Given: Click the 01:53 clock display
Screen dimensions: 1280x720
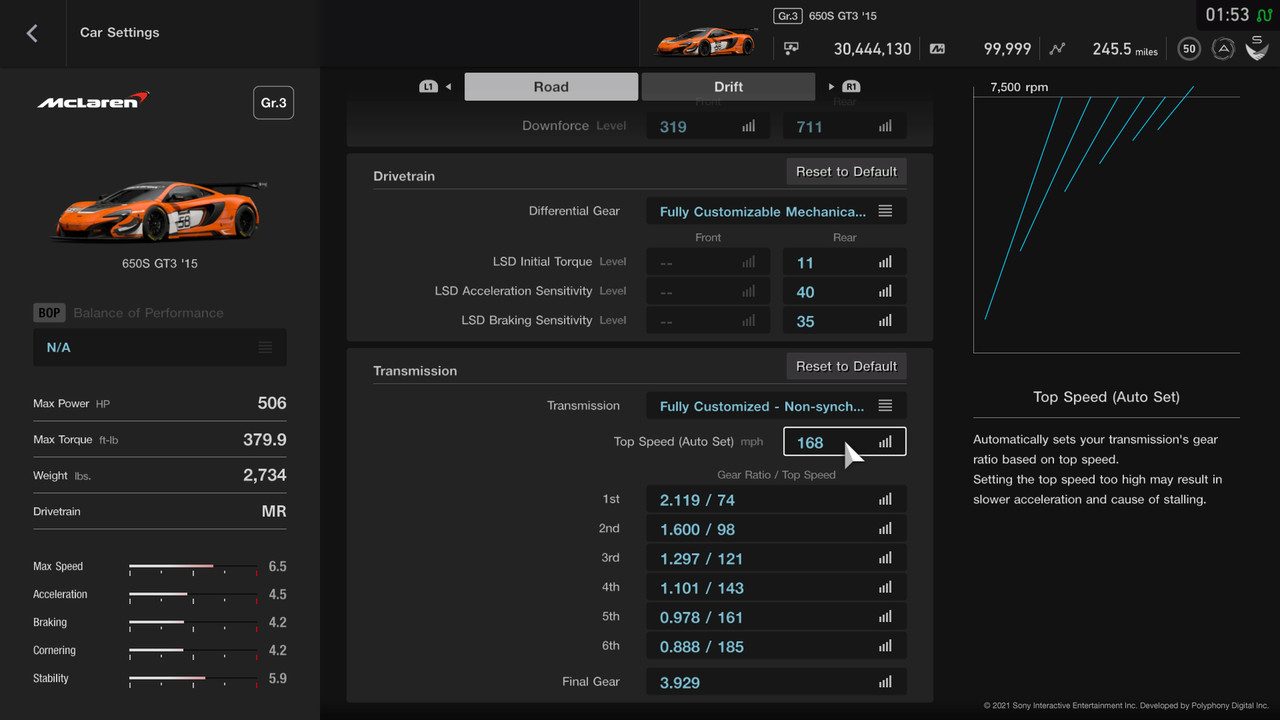Looking at the screenshot, I should (1227, 15).
